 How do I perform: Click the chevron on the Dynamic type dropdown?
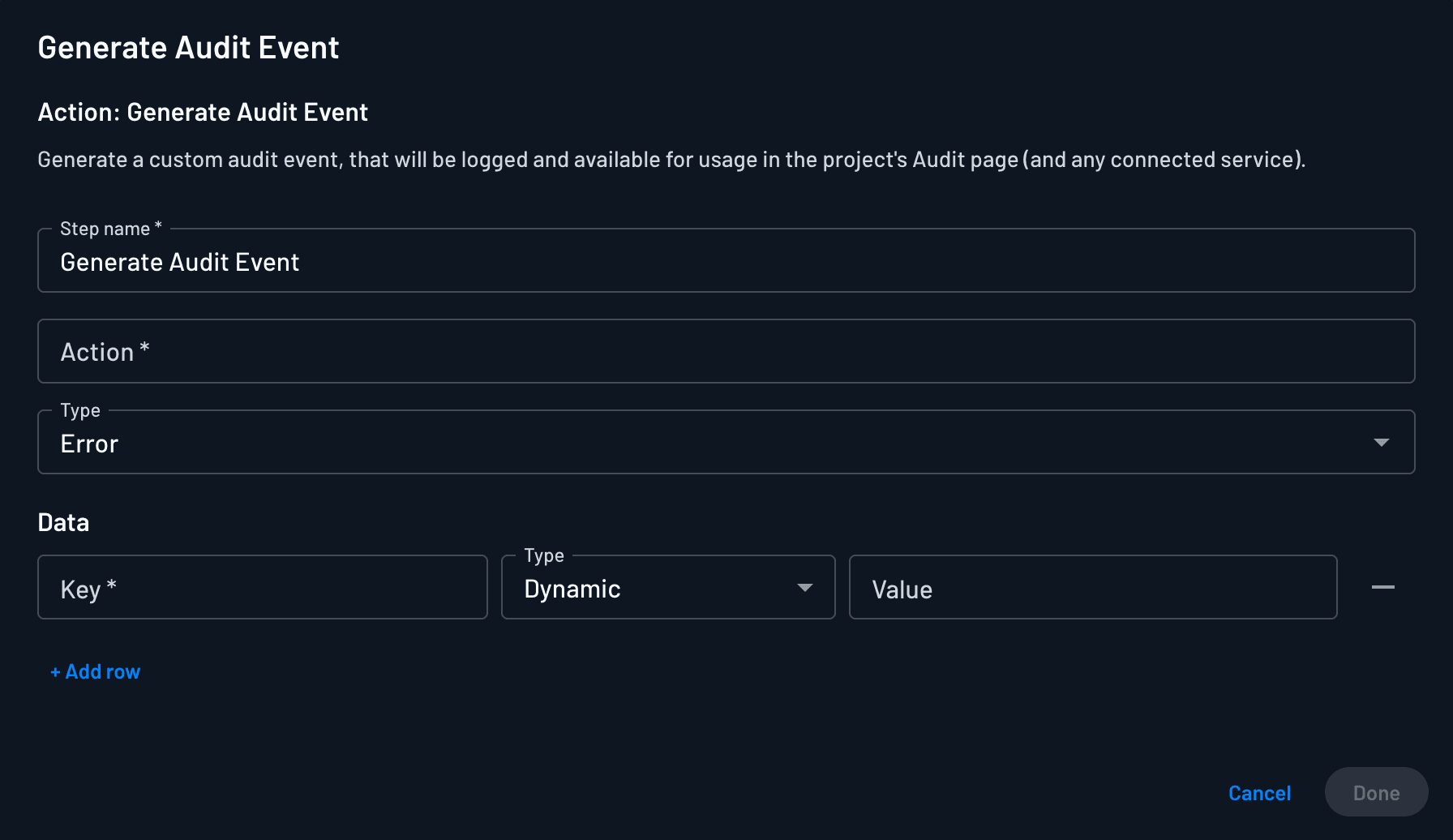click(804, 587)
